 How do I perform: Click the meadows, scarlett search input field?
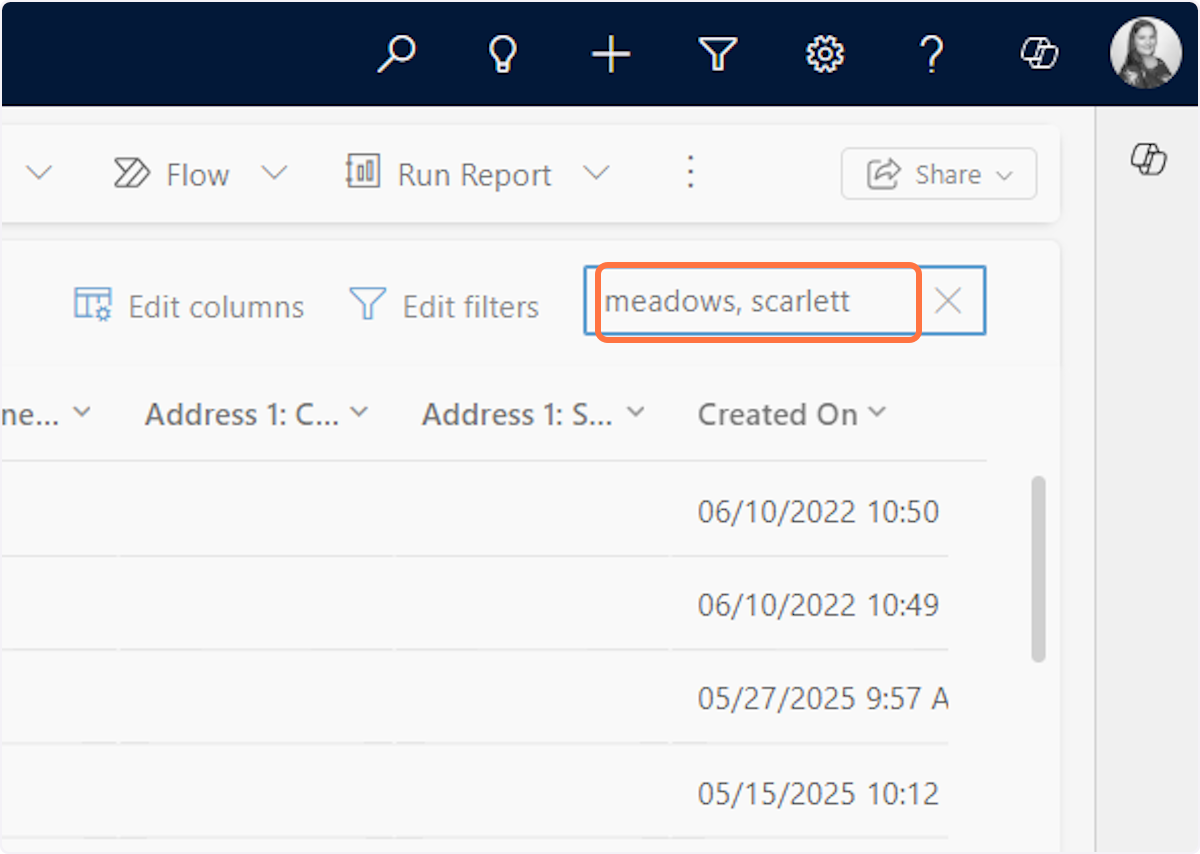pos(752,301)
